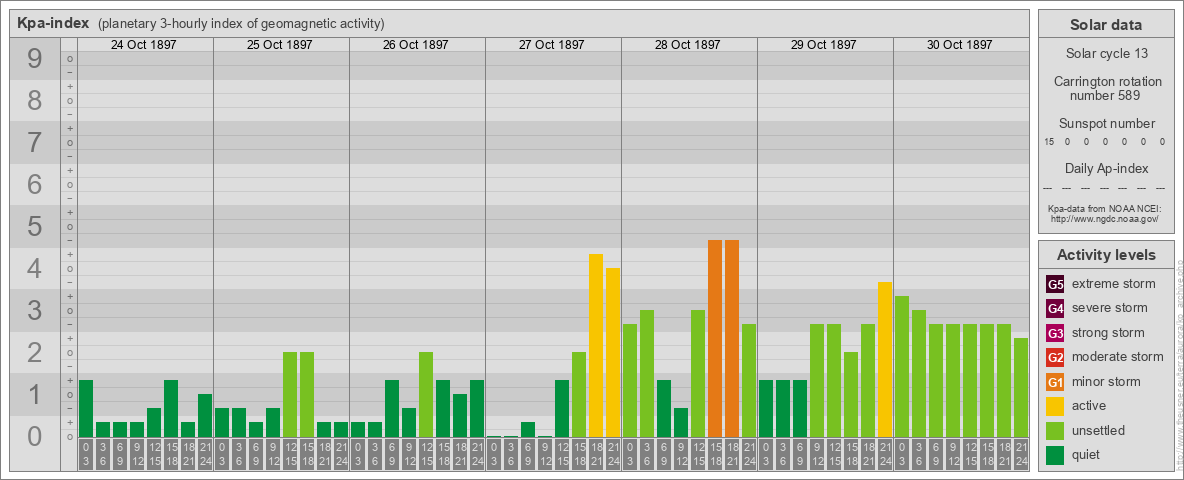Click the '28 Oct 1897' date header
The height and width of the screenshot is (480, 1184).
[687, 45]
